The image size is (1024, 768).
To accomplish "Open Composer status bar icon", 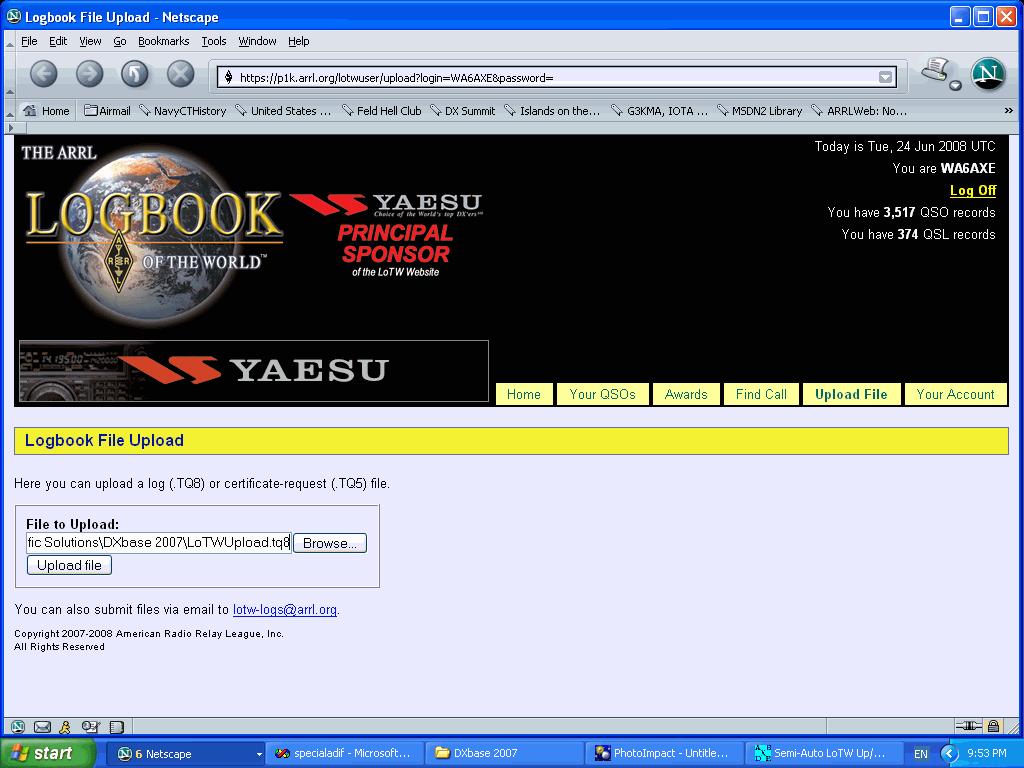I will [x=91, y=726].
